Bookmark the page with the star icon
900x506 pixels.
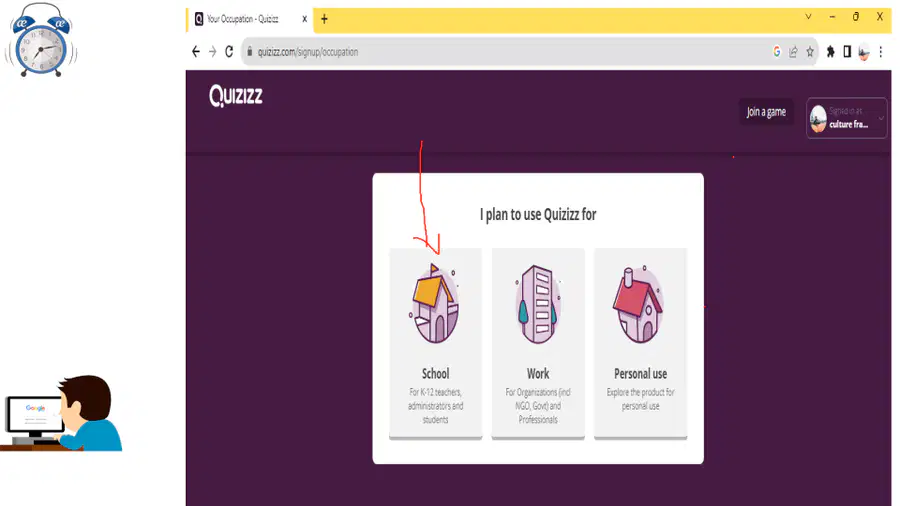click(x=810, y=52)
